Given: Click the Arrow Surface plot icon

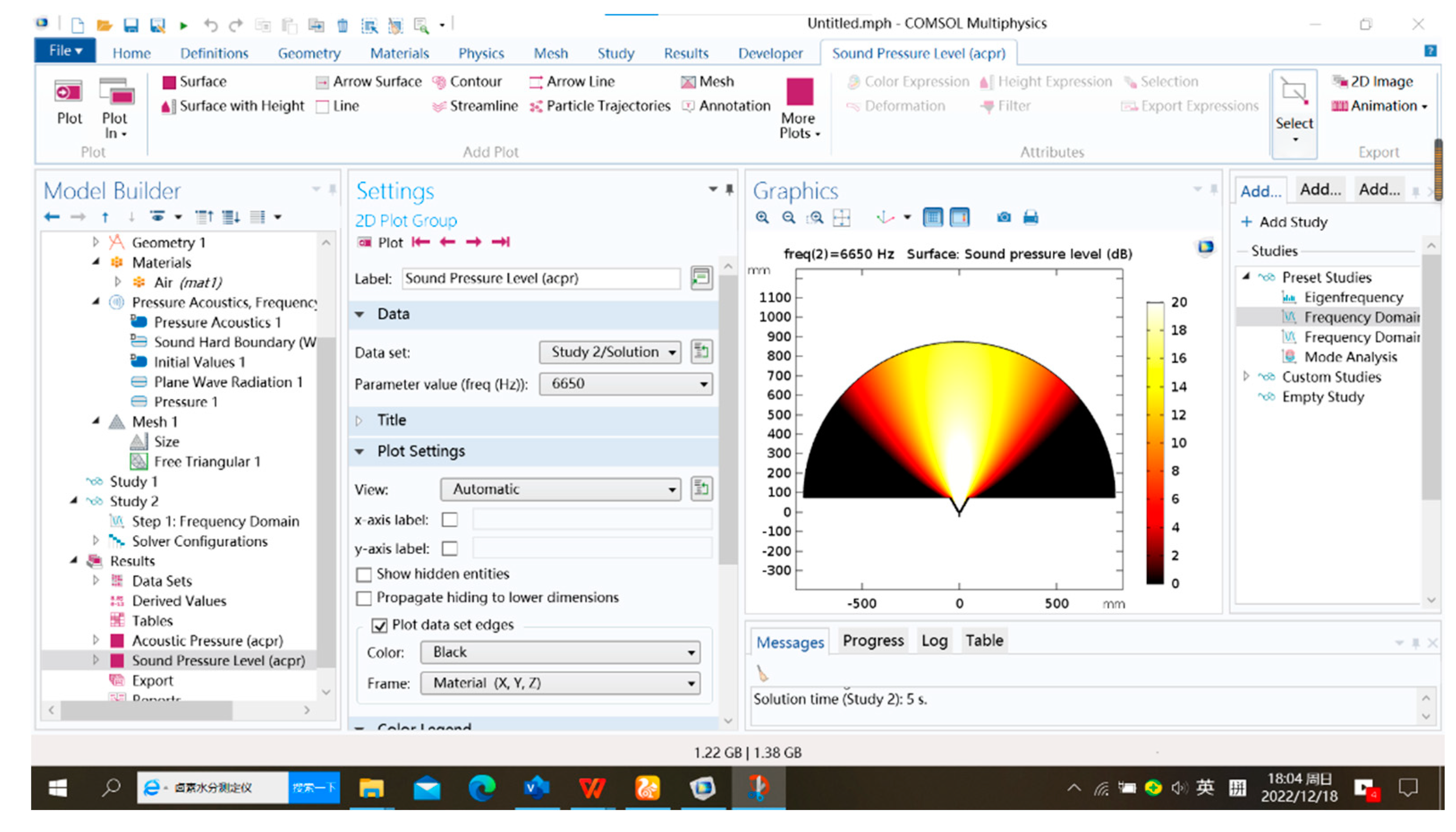Looking at the screenshot, I should click(x=323, y=82).
